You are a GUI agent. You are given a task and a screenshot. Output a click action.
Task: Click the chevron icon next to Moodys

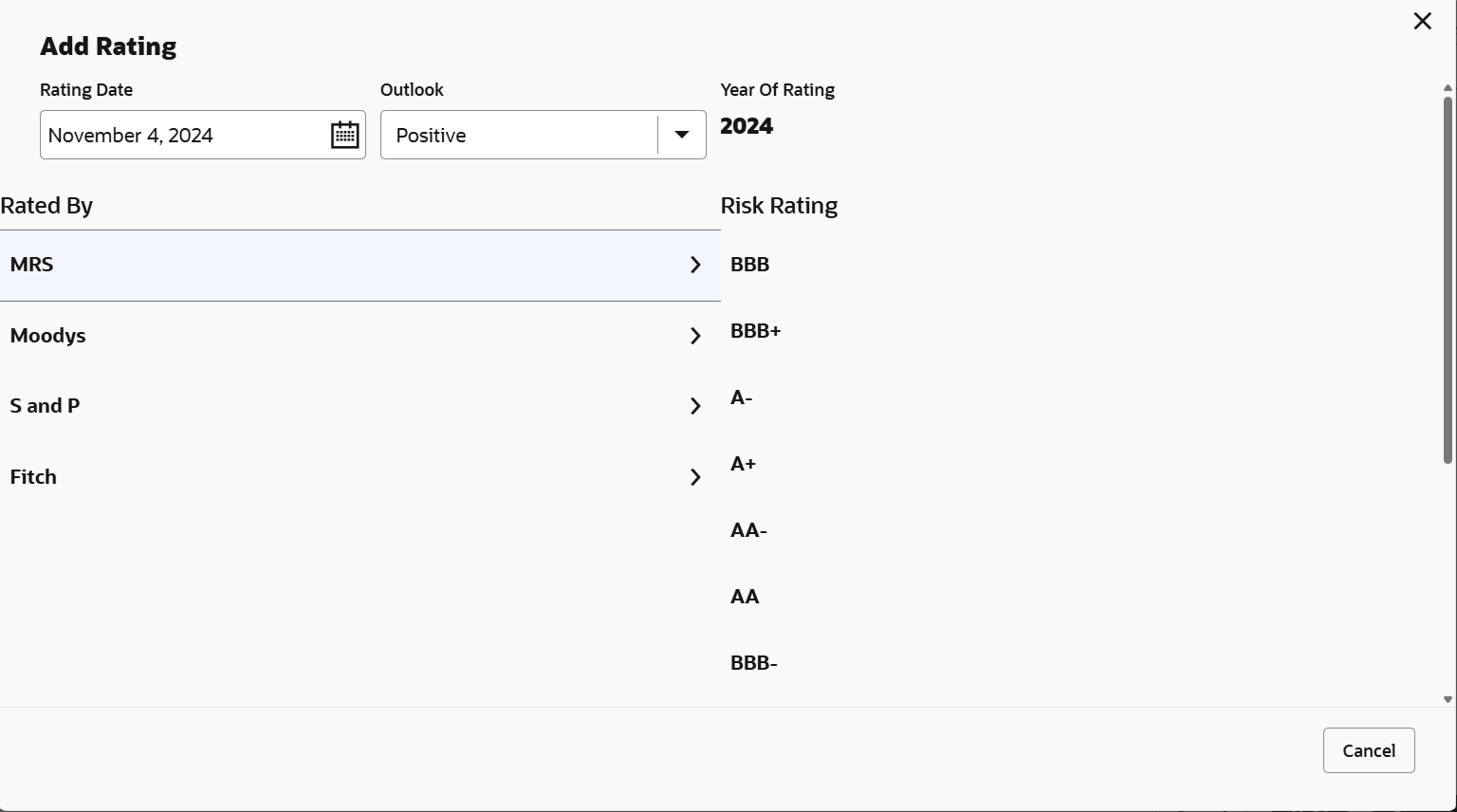point(695,335)
